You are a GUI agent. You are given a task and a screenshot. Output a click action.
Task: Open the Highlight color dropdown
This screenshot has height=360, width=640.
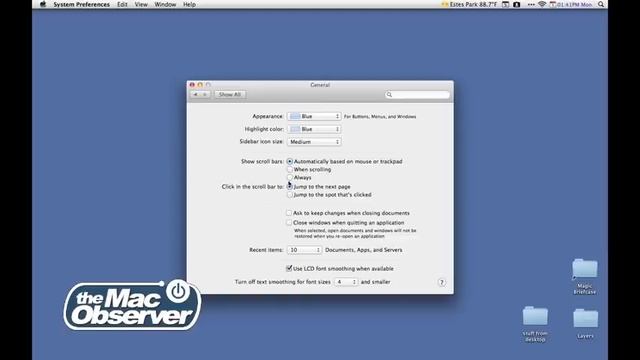(x=314, y=129)
